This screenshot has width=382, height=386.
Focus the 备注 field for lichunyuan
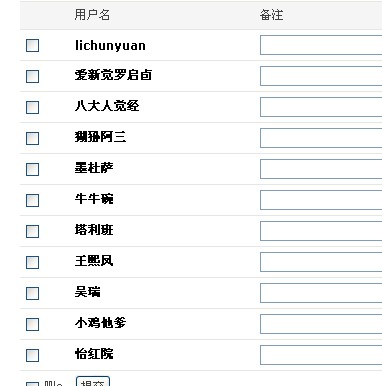click(321, 45)
